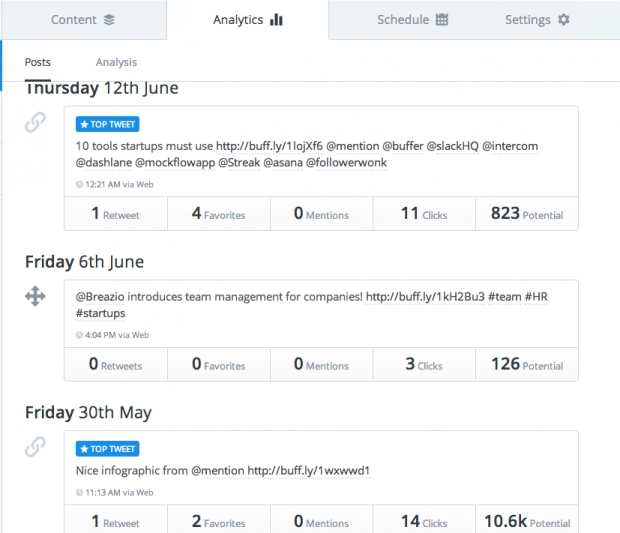This screenshot has width=620, height=533.
Task: View the 11 Clicks stat
Action: 423,214
